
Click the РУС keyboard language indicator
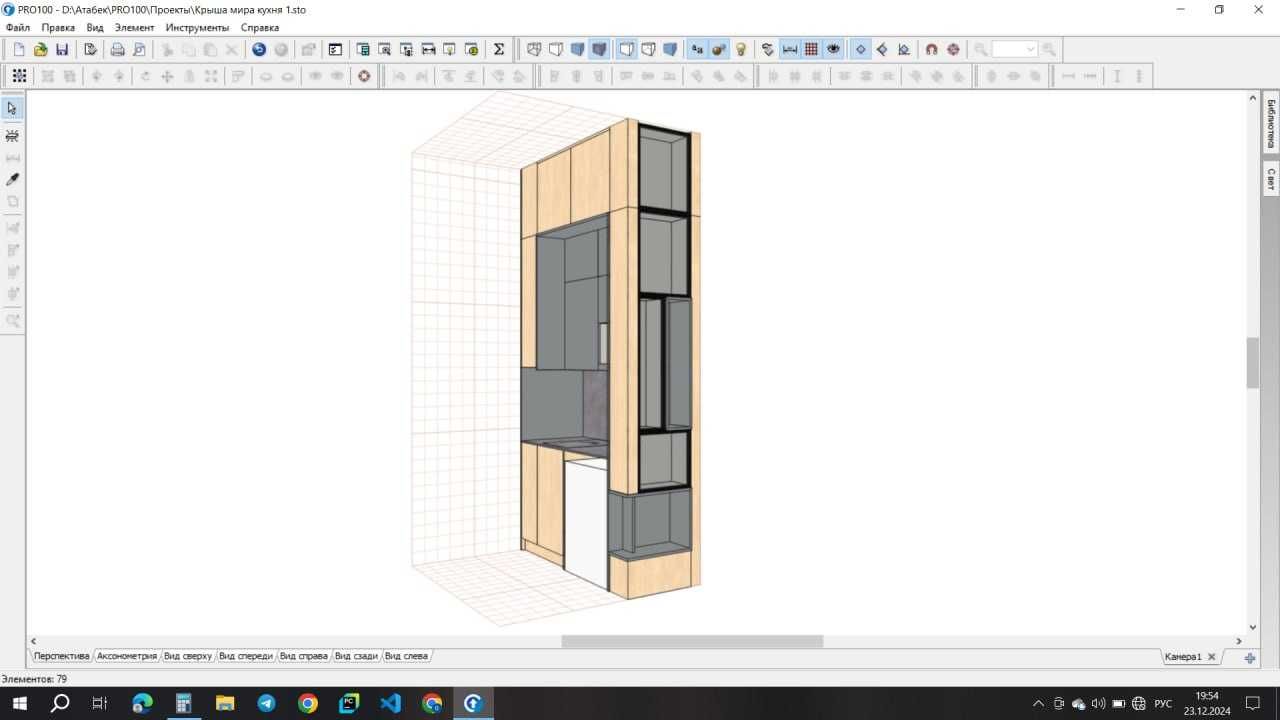[1163, 703]
